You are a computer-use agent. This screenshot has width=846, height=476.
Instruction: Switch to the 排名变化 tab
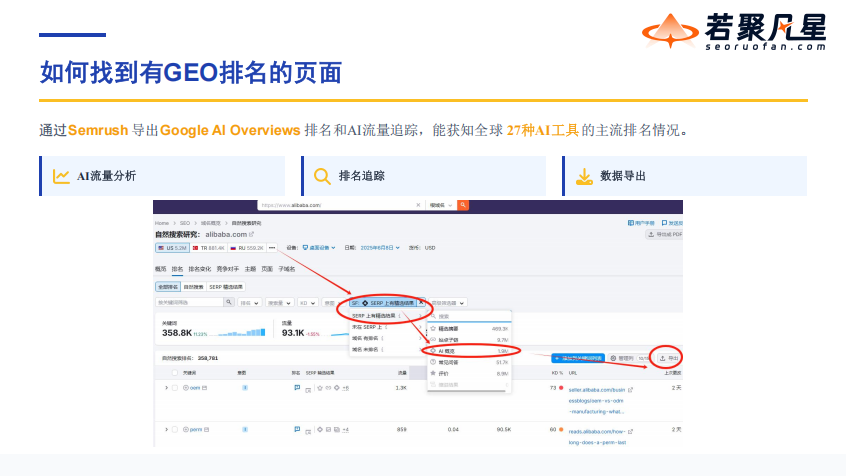click(x=200, y=269)
